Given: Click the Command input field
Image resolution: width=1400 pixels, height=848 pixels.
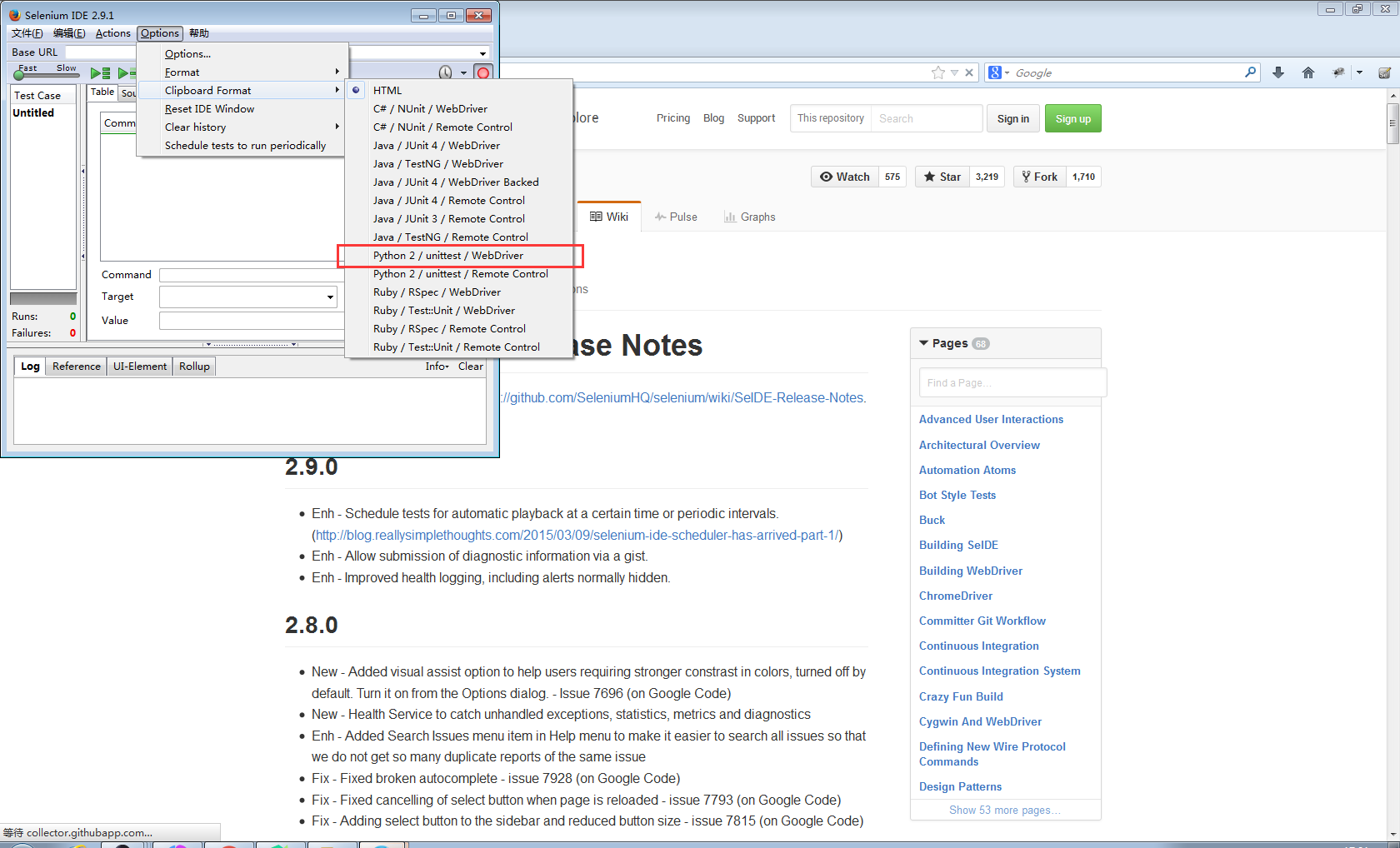Looking at the screenshot, I should click(252, 275).
